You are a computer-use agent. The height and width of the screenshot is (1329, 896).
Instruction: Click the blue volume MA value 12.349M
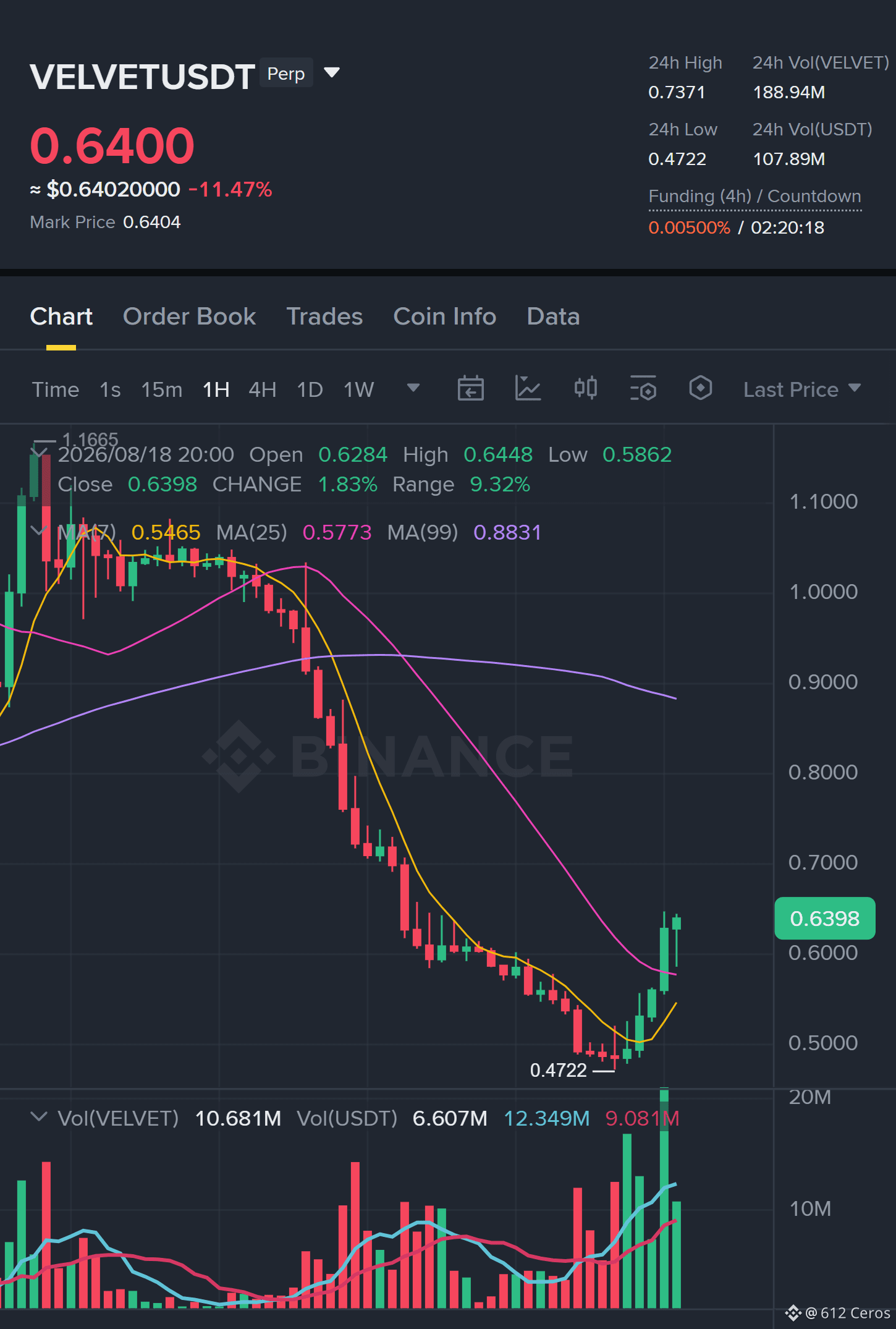547,1118
